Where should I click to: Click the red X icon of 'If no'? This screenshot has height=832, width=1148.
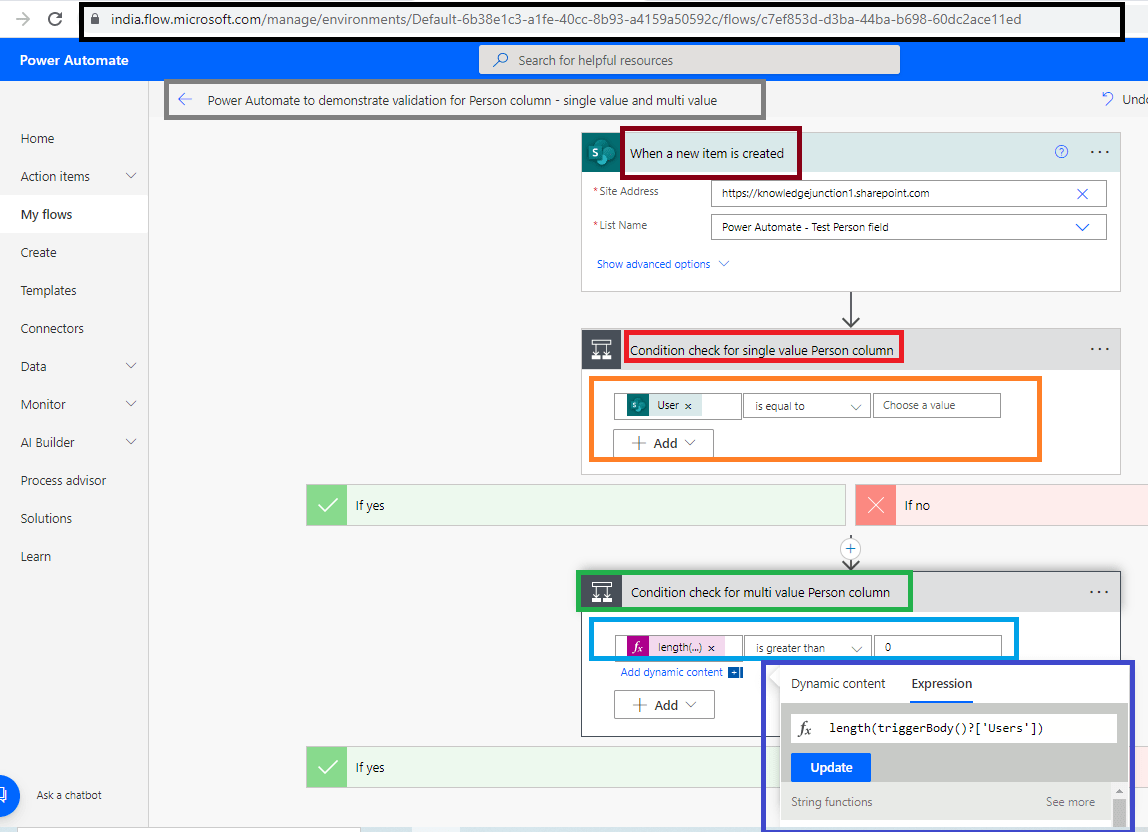(x=876, y=505)
